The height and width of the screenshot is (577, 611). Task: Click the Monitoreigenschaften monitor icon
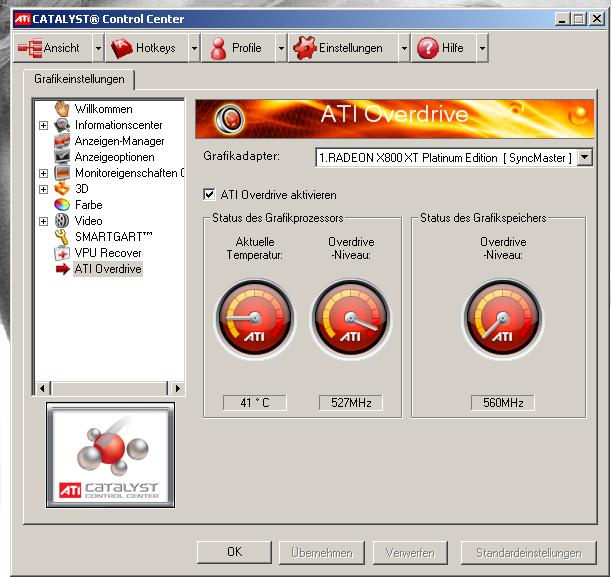[x=62, y=173]
